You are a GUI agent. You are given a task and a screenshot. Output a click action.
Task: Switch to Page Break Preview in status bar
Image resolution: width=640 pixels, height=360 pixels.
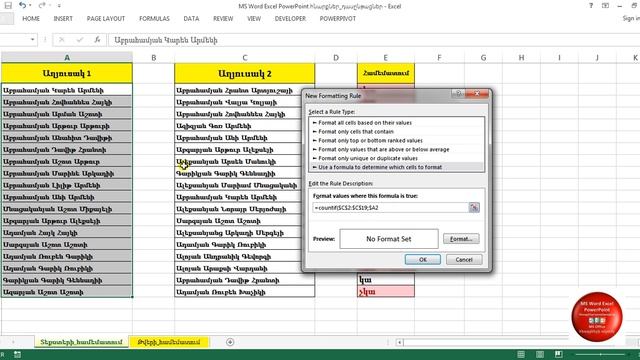click(x=558, y=354)
